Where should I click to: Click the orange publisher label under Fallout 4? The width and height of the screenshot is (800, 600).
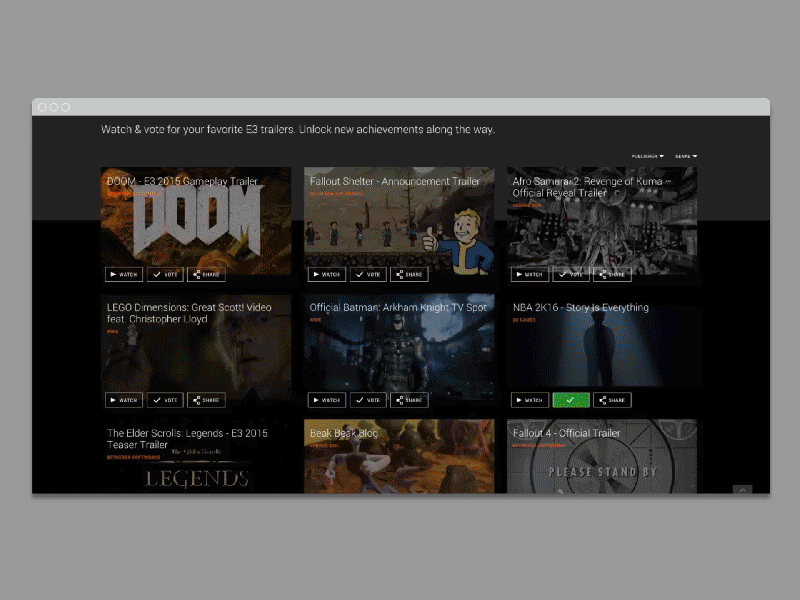[539, 445]
